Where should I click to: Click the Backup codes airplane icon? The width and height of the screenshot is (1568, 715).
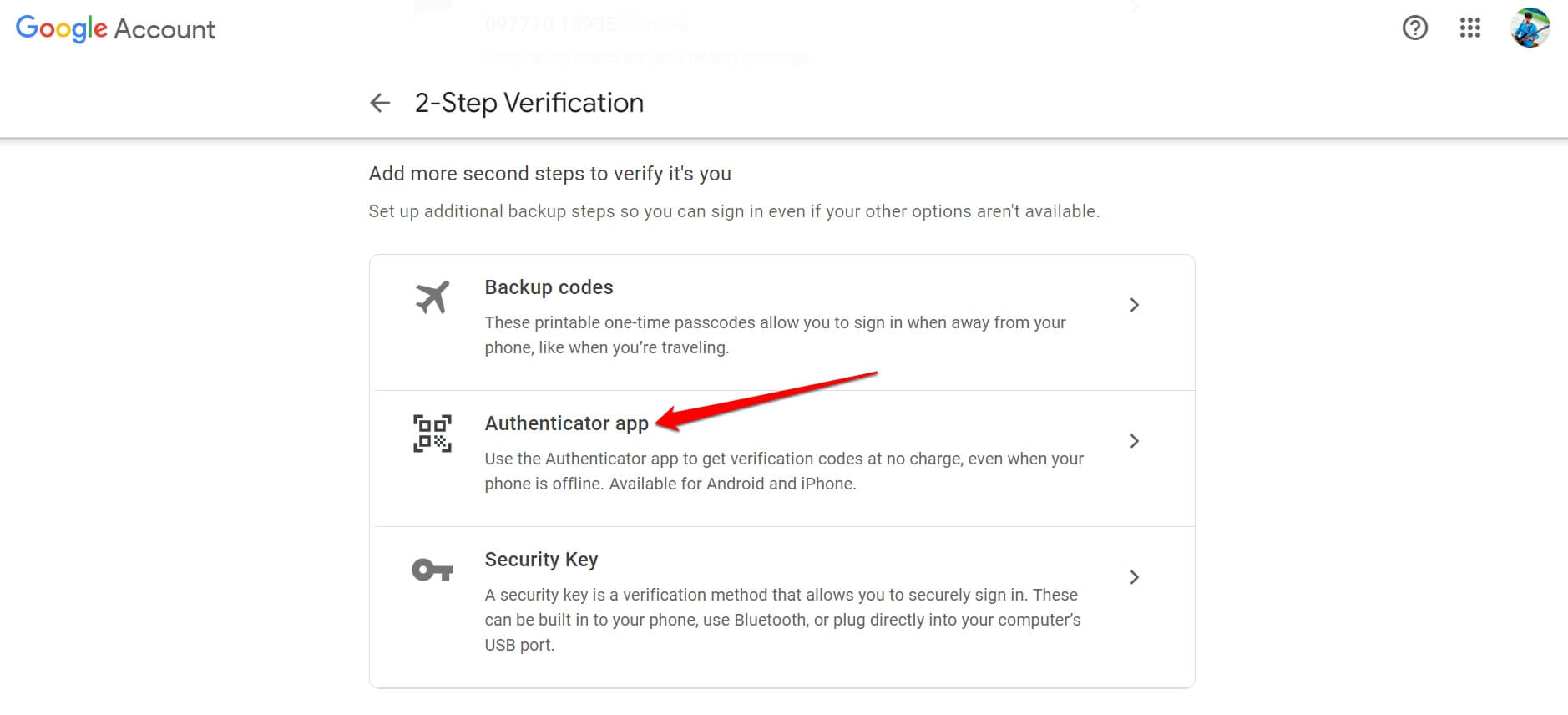[x=432, y=297]
